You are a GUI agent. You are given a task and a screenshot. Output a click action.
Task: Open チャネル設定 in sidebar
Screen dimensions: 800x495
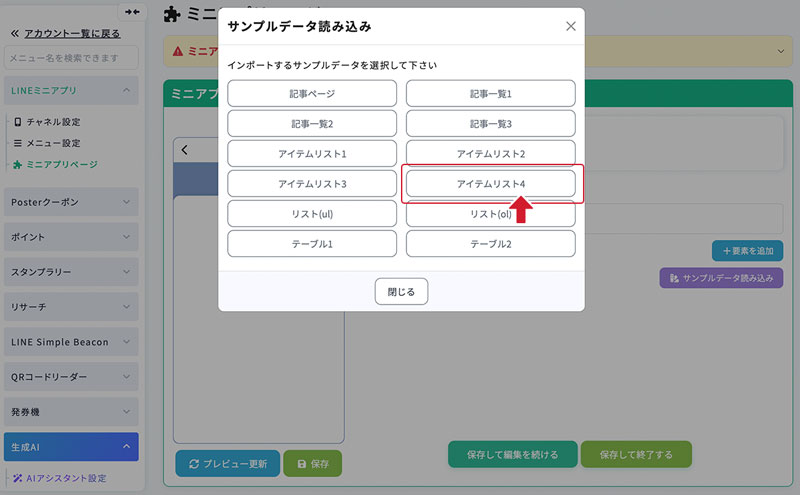53,122
